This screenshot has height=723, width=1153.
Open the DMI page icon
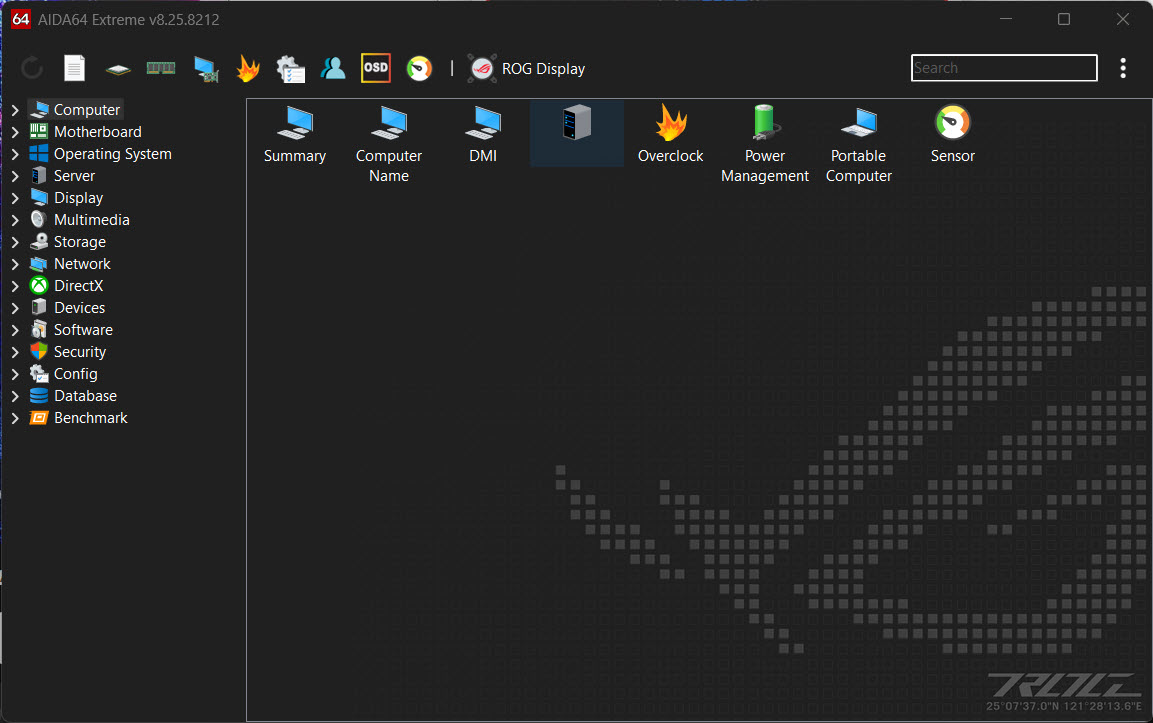[x=482, y=123]
